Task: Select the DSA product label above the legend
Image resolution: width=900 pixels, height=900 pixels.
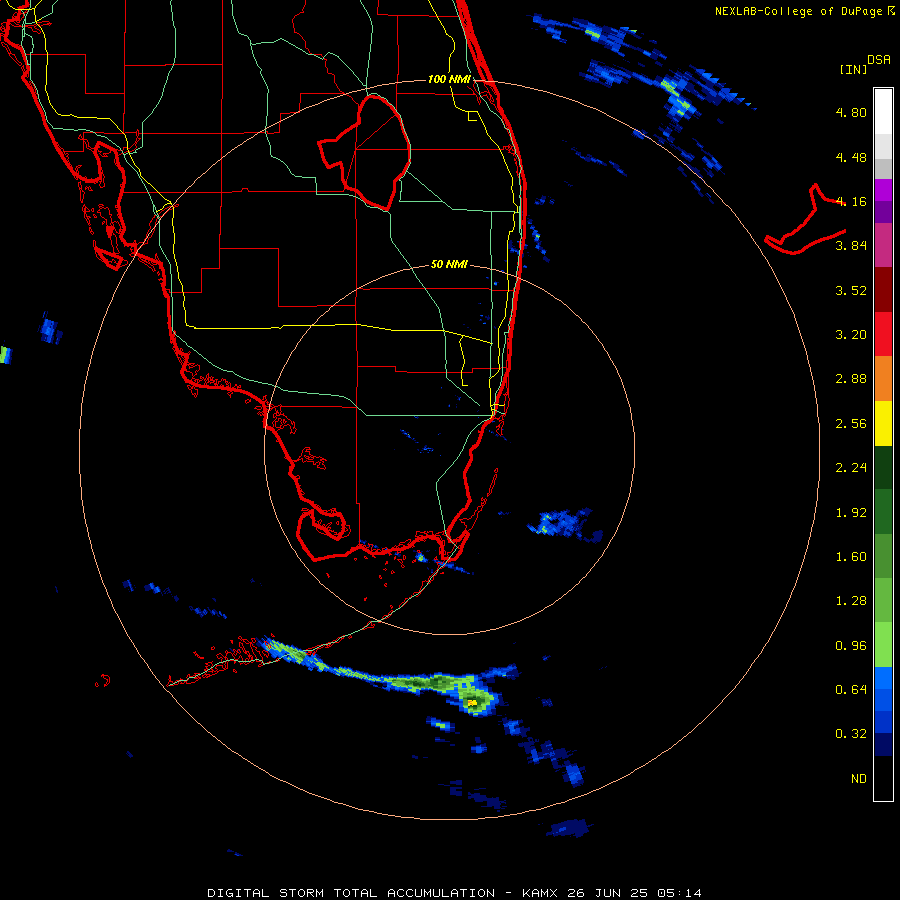Action: [x=879, y=60]
